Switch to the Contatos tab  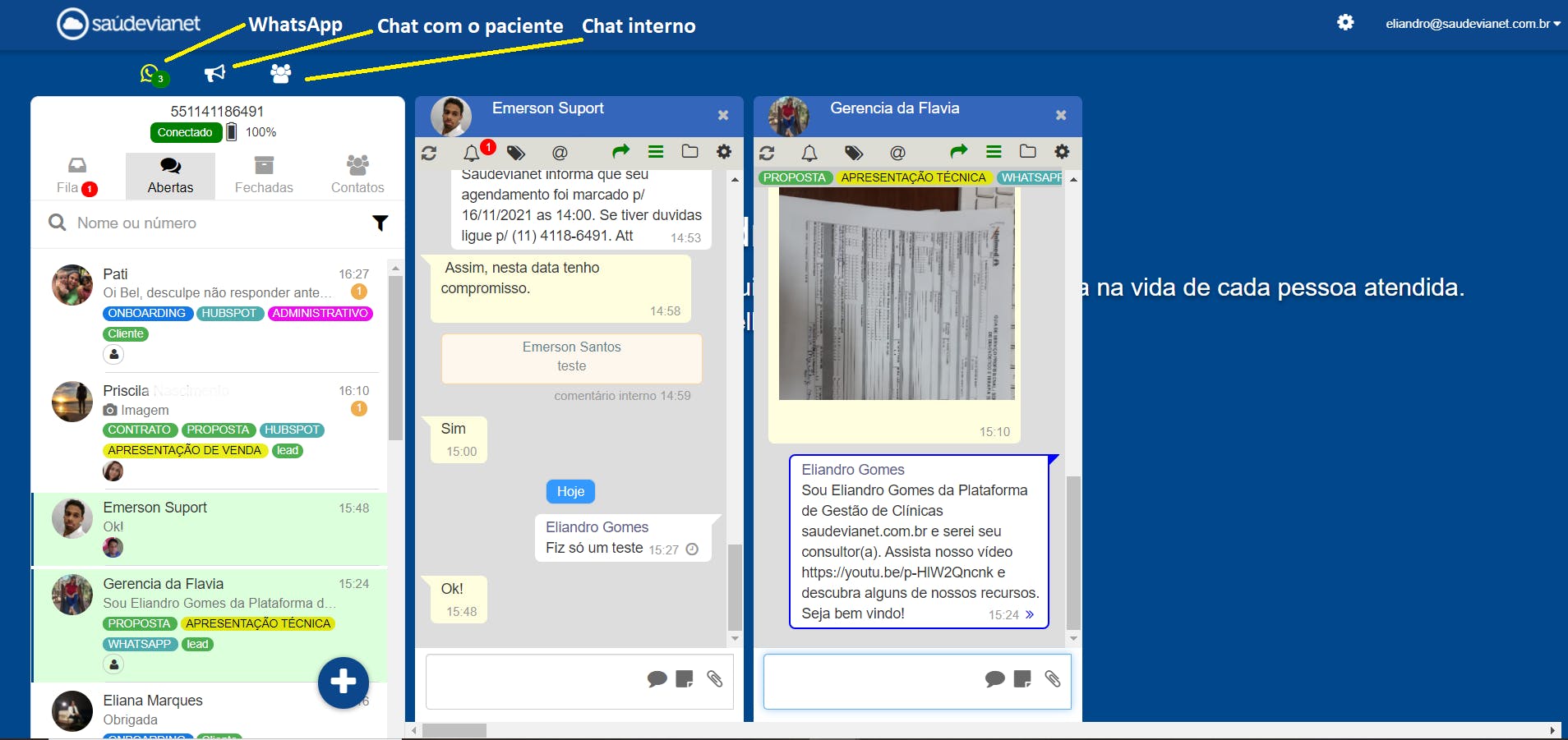point(357,176)
